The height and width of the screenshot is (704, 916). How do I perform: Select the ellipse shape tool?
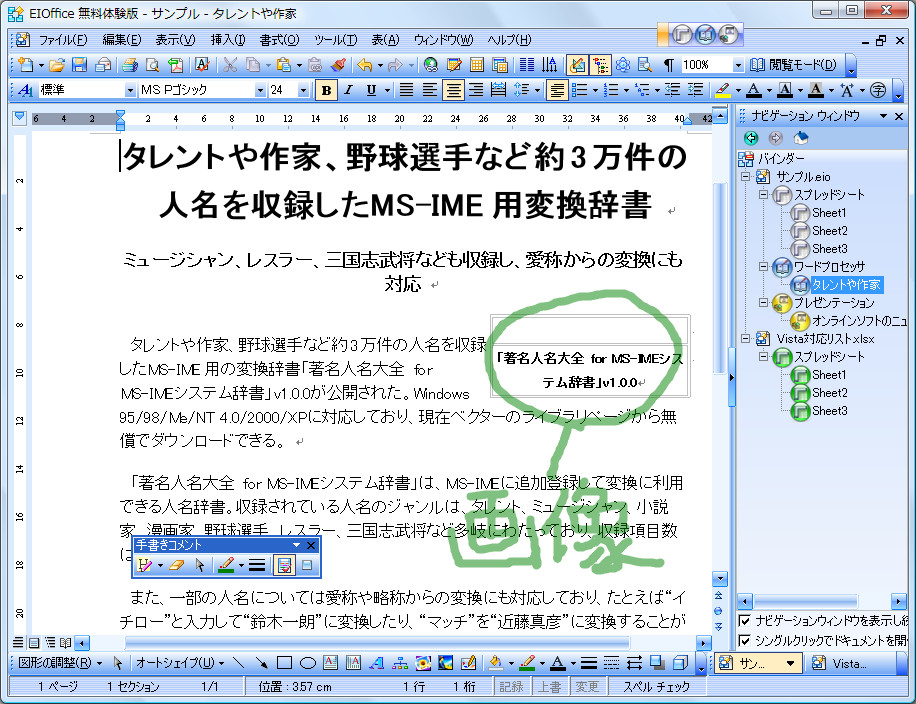(306, 660)
